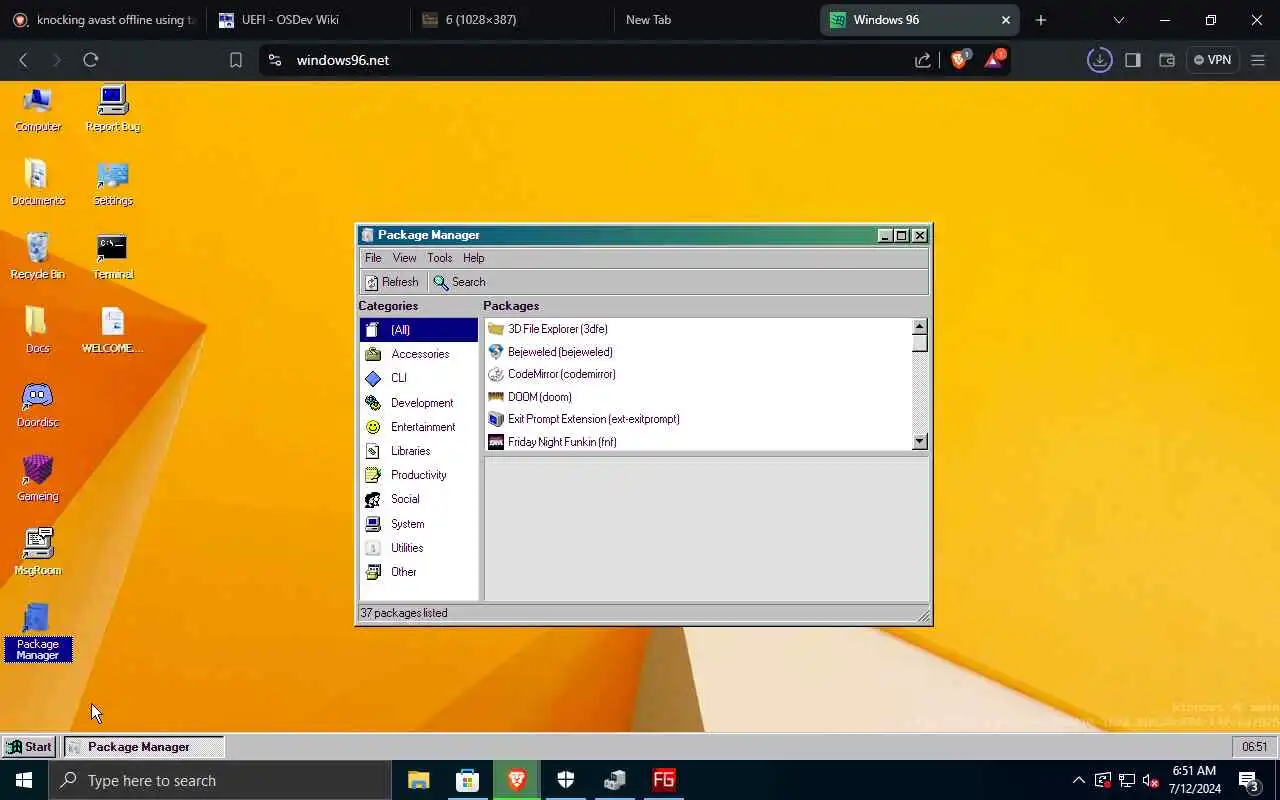Click the Brave Shields lion icon
The image size is (1280, 800).
pyautogui.click(x=959, y=60)
